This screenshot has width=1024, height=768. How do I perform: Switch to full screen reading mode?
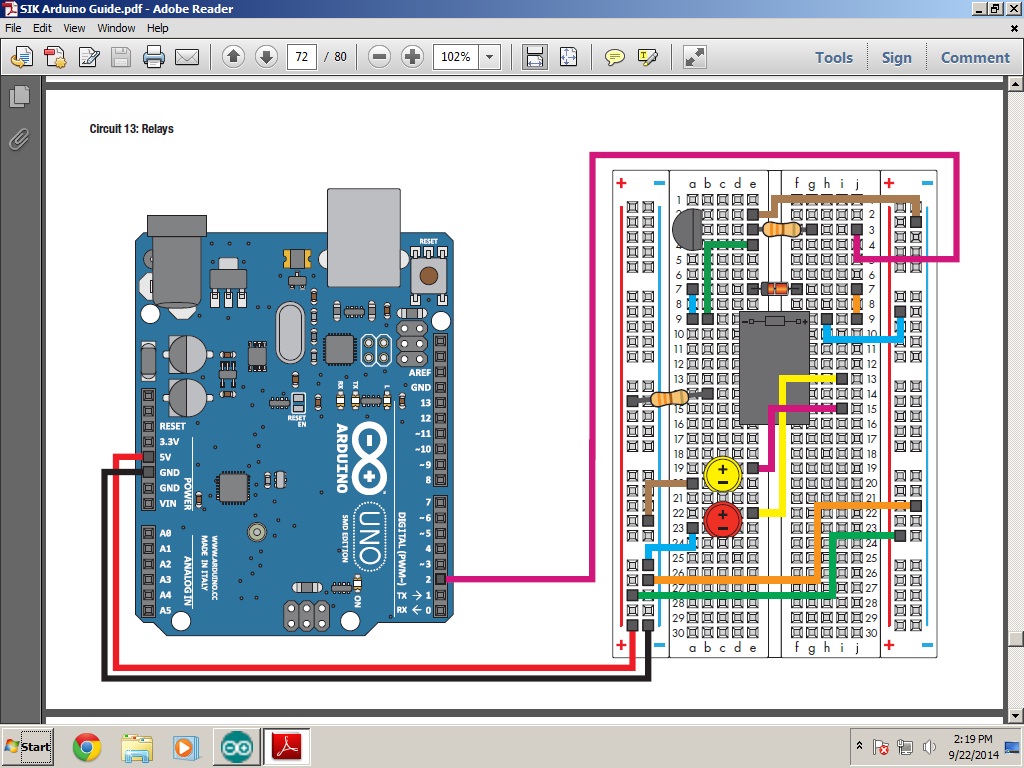coord(695,57)
